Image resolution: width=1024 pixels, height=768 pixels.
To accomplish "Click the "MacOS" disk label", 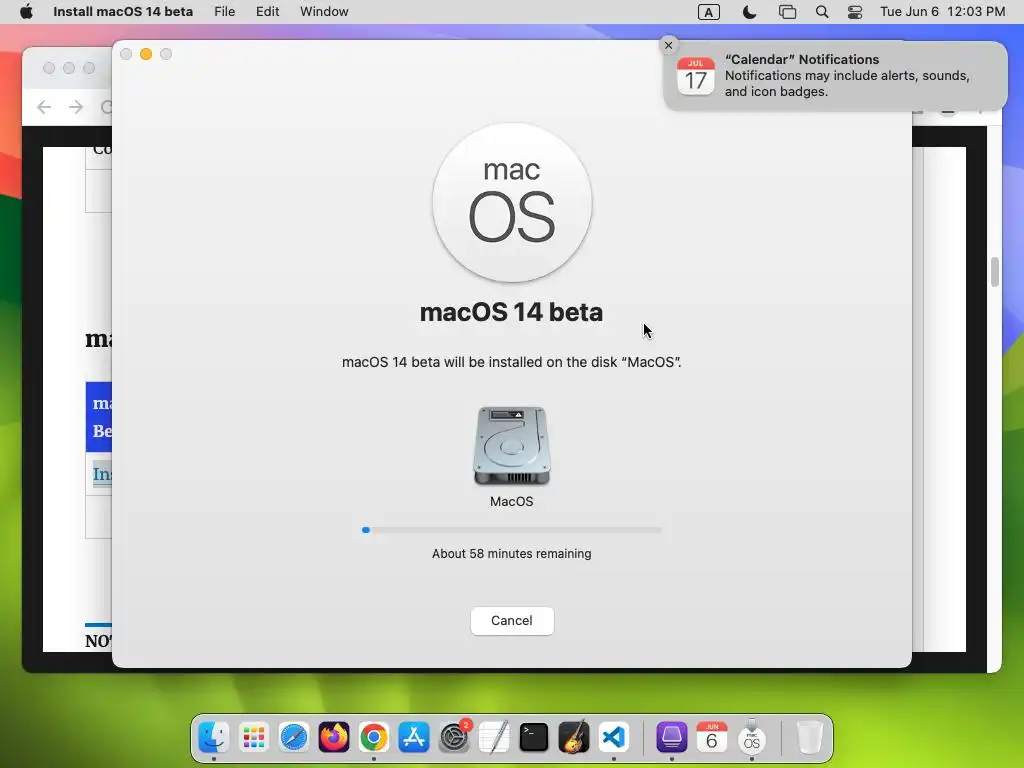I will click(511, 502).
